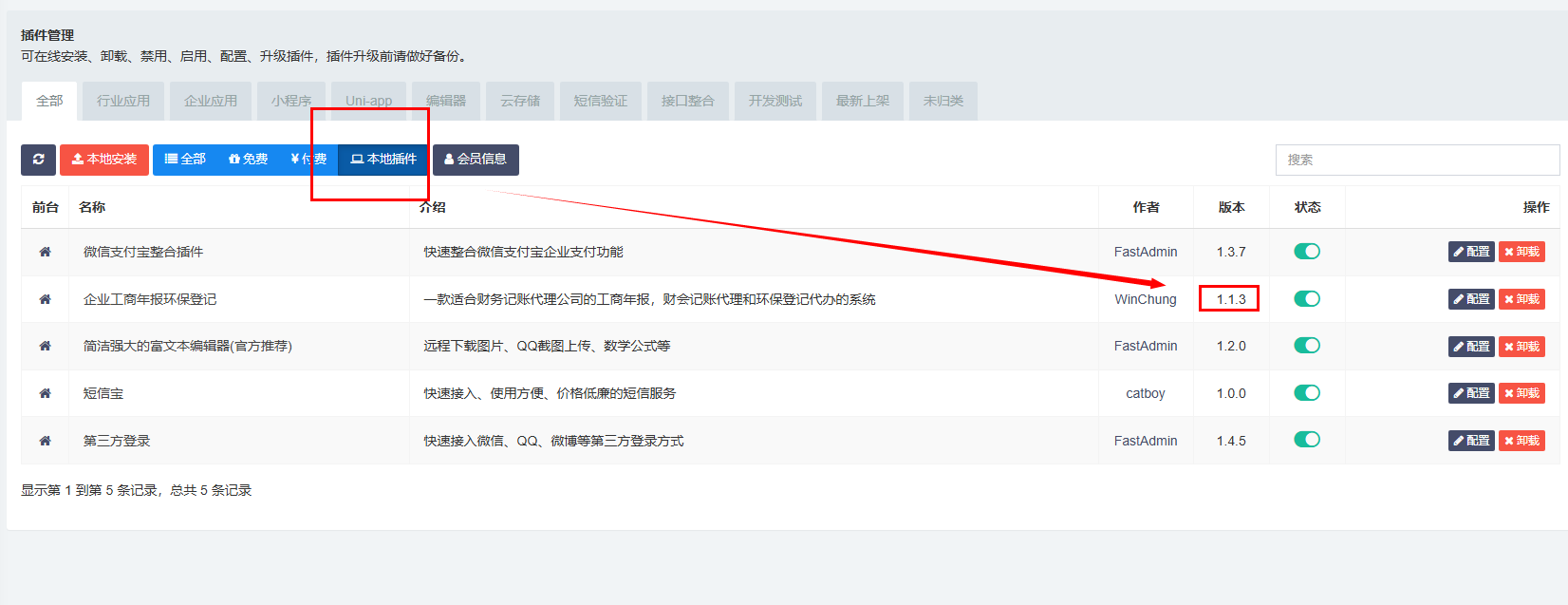Uninstall the 第三方登录 plugin
The width and height of the screenshot is (1568, 605).
click(x=1521, y=441)
